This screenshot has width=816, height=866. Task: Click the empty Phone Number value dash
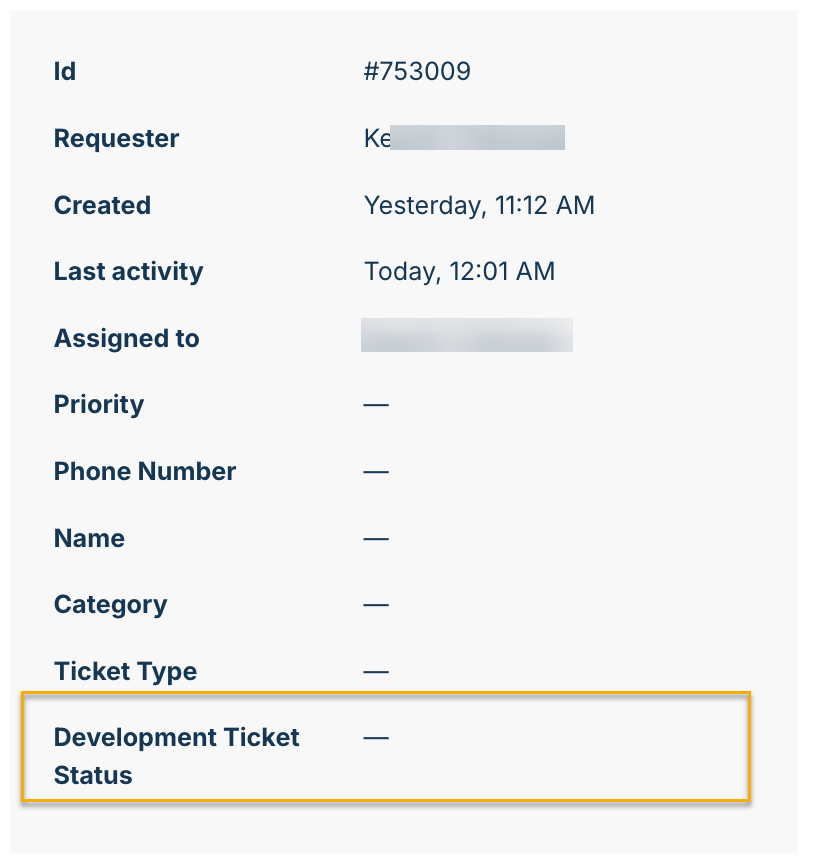click(x=376, y=471)
